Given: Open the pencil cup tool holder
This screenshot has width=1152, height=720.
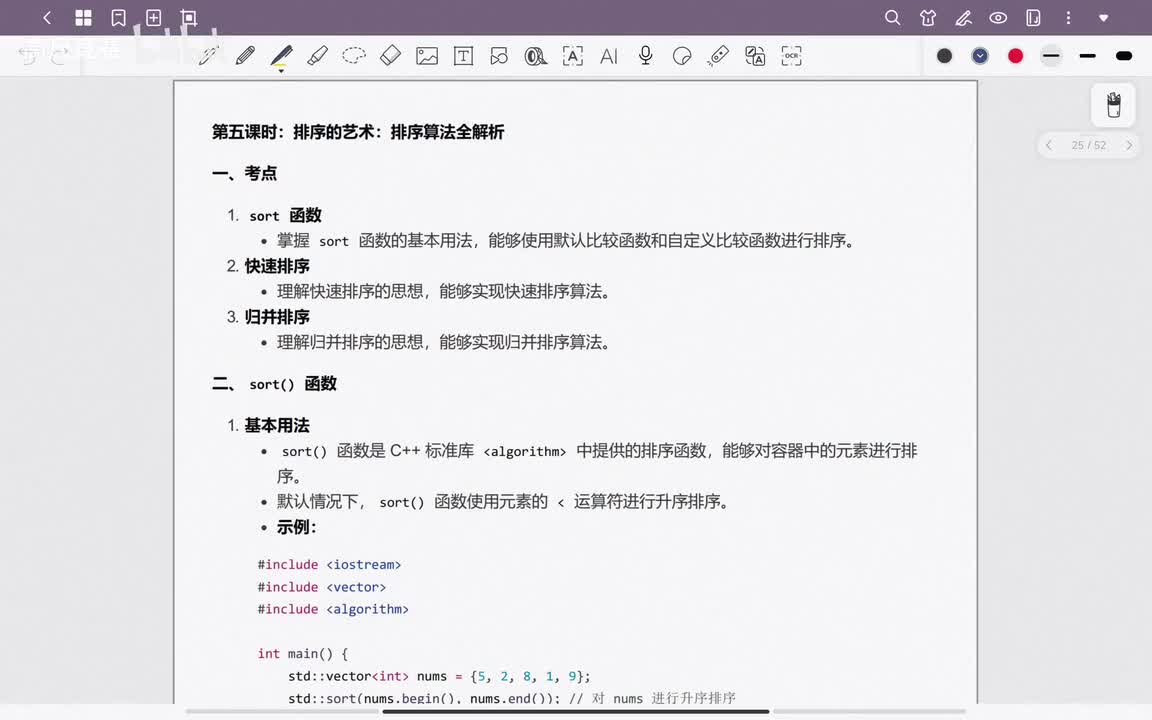Looking at the screenshot, I should [1114, 105].
